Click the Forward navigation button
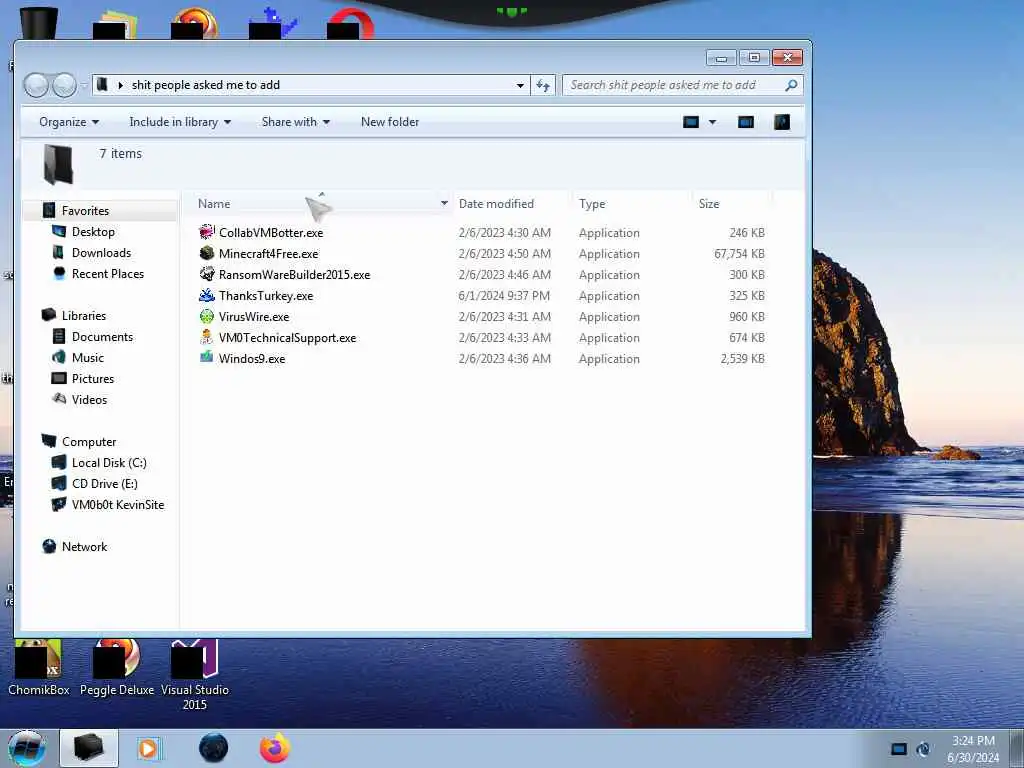 [x=64, y=85]
